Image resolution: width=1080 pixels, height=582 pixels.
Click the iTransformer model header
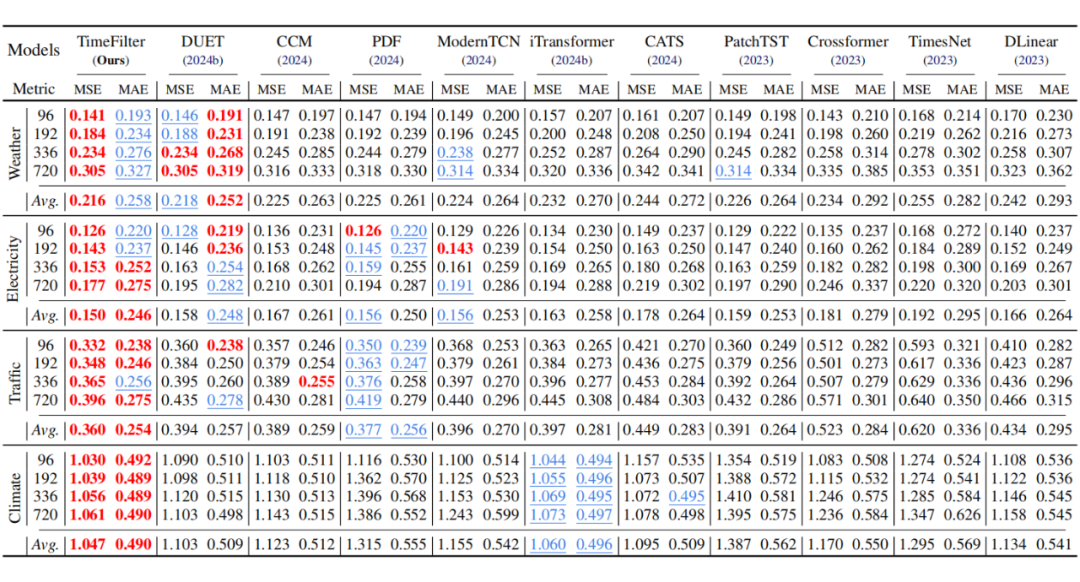(x=572, y=42)
